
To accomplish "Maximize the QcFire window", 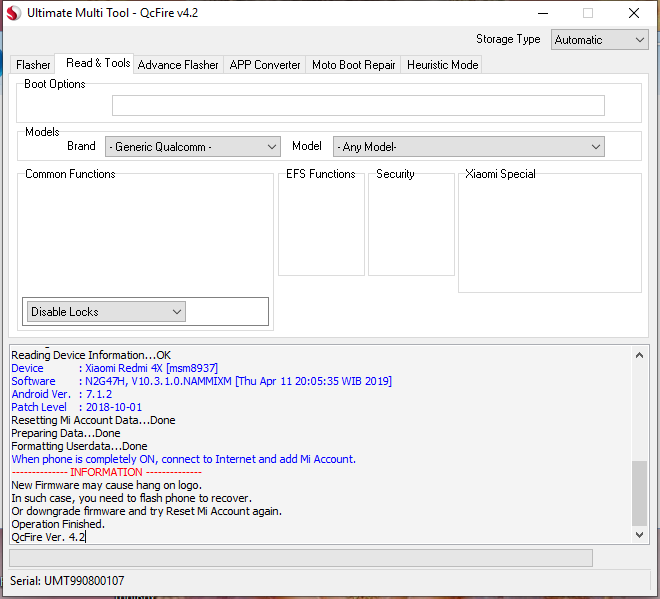I will point(588,14).
